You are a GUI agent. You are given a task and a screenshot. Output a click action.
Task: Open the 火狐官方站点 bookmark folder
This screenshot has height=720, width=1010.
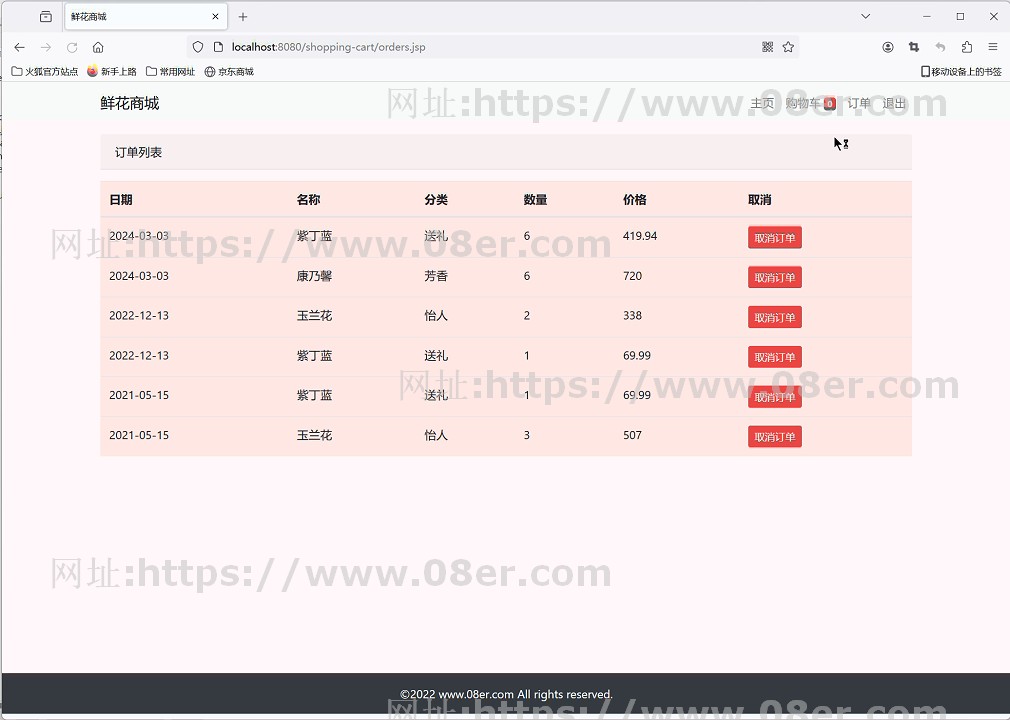pos(44,71)
